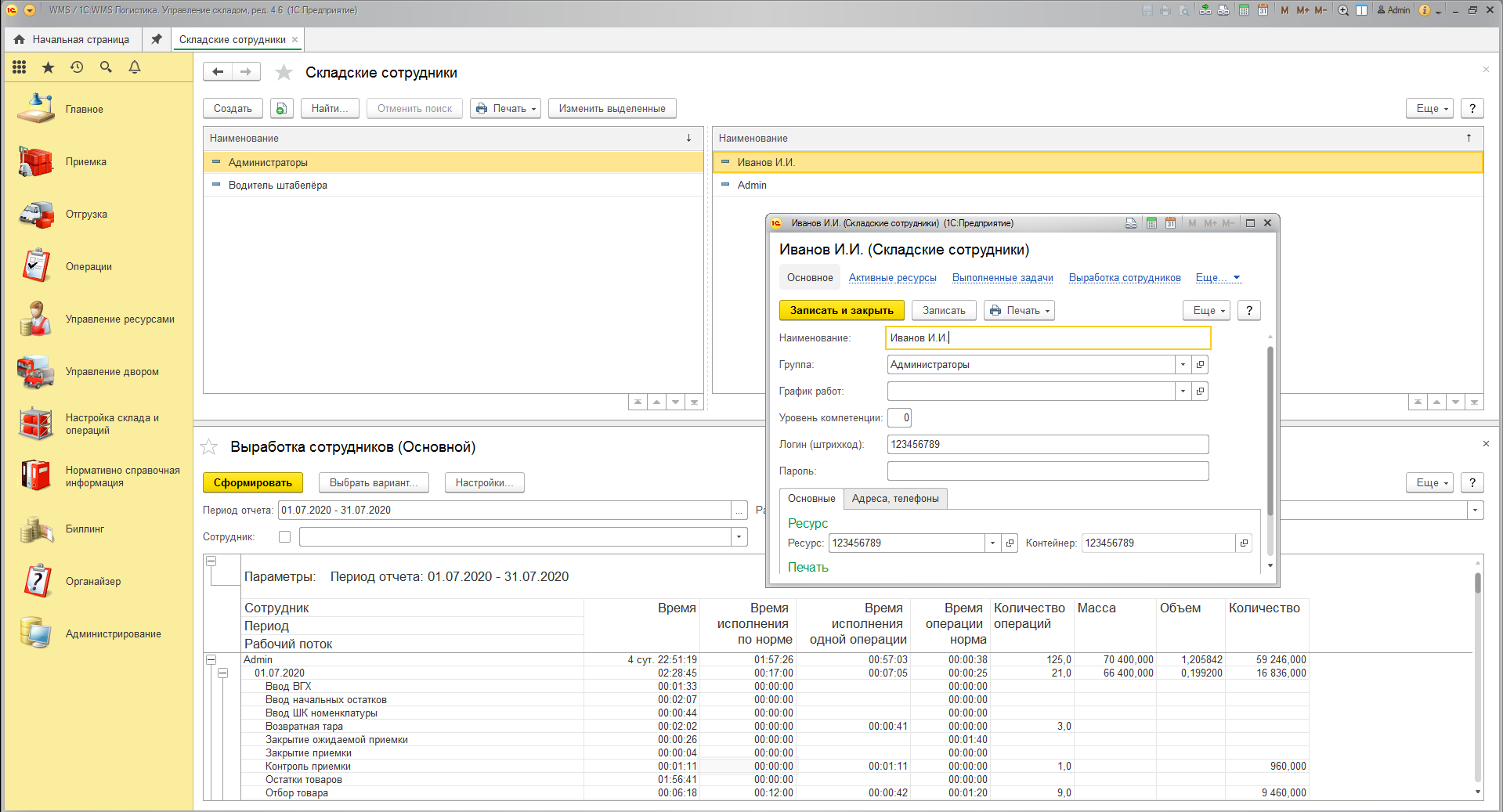The image size is (1503, 812).
Task: Open the Печать dropdown in list toolbar
Action: (505, 109)
